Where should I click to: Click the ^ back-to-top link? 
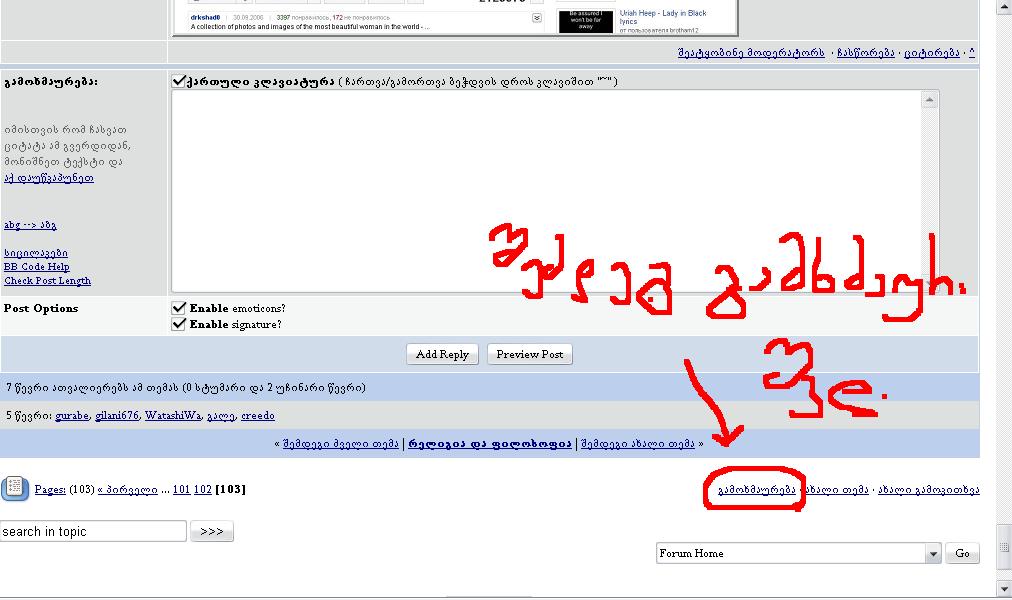point(972,52)
